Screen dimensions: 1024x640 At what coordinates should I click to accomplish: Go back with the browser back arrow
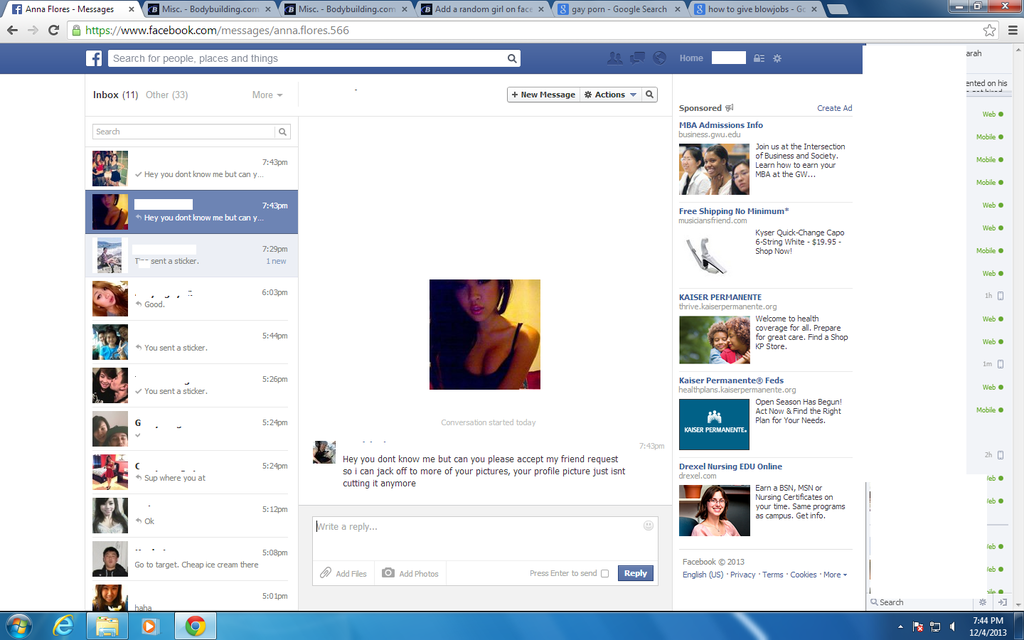pyautogui.click(x=12, y=30)
